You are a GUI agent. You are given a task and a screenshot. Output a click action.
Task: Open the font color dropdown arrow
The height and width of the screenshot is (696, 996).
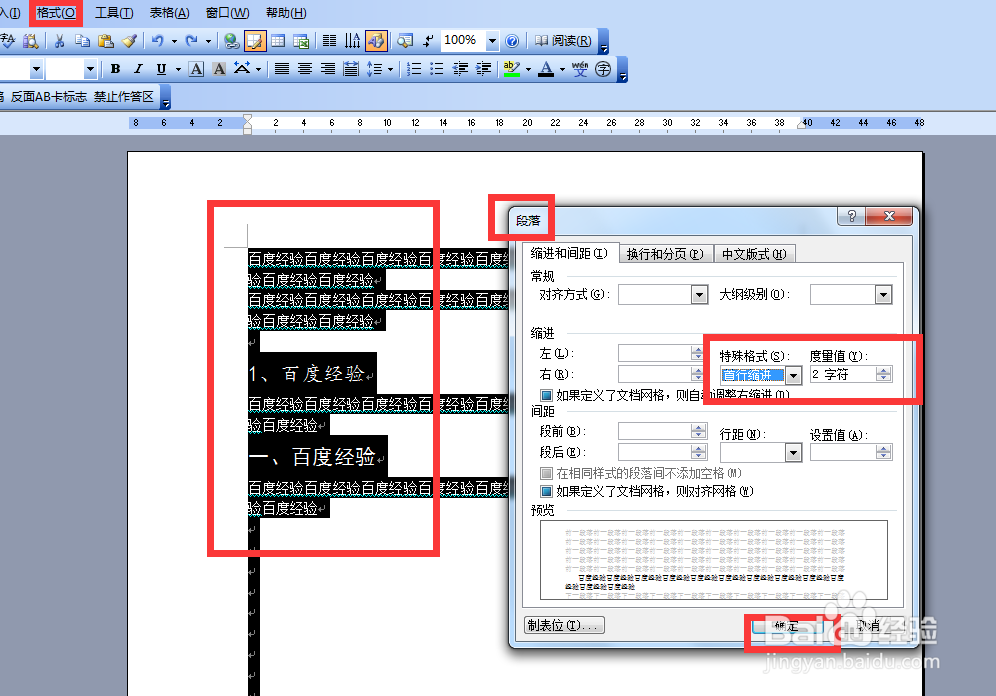tap(562, 69)
